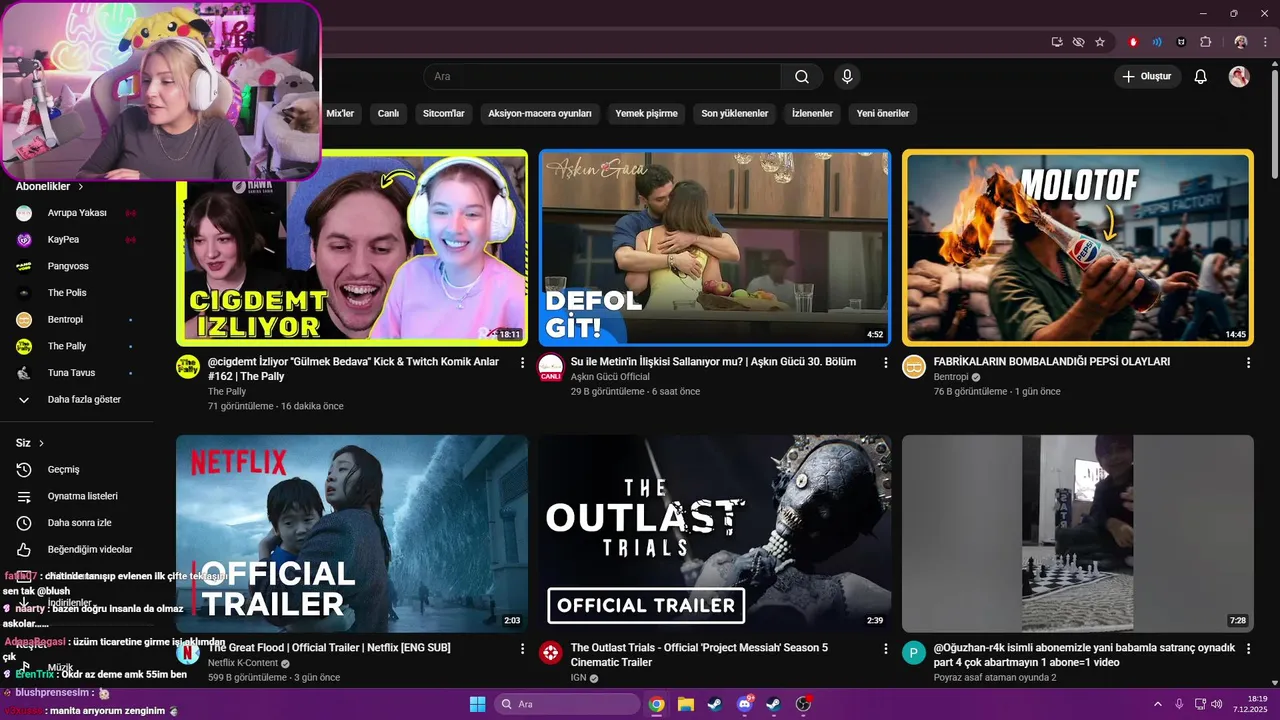Open the YouTube account avatar menu

[1239, 77]
